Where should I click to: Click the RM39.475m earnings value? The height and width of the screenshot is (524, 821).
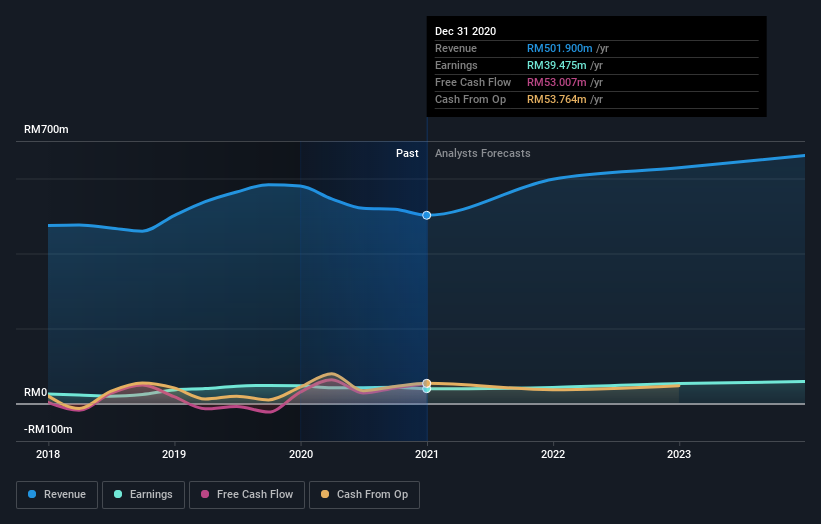pos(557,65)
